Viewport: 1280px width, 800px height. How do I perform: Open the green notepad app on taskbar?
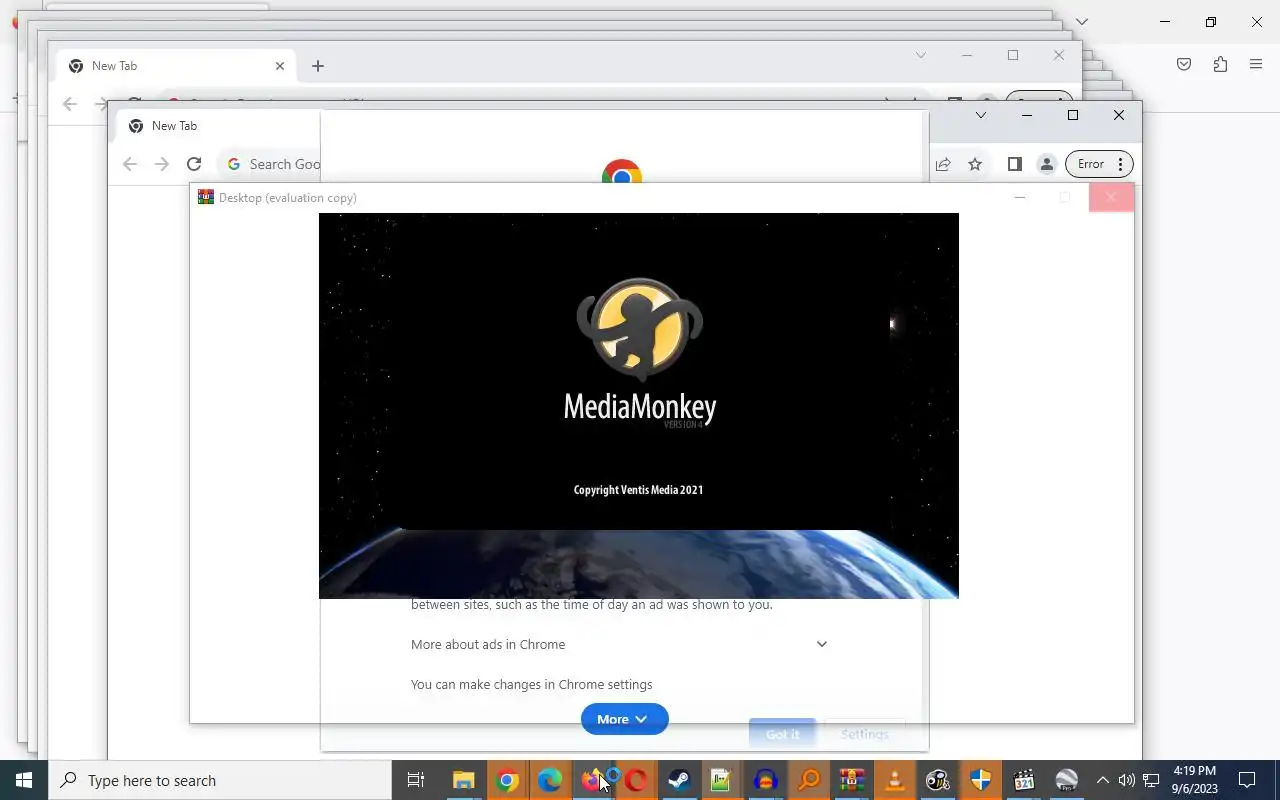[721, 780]
